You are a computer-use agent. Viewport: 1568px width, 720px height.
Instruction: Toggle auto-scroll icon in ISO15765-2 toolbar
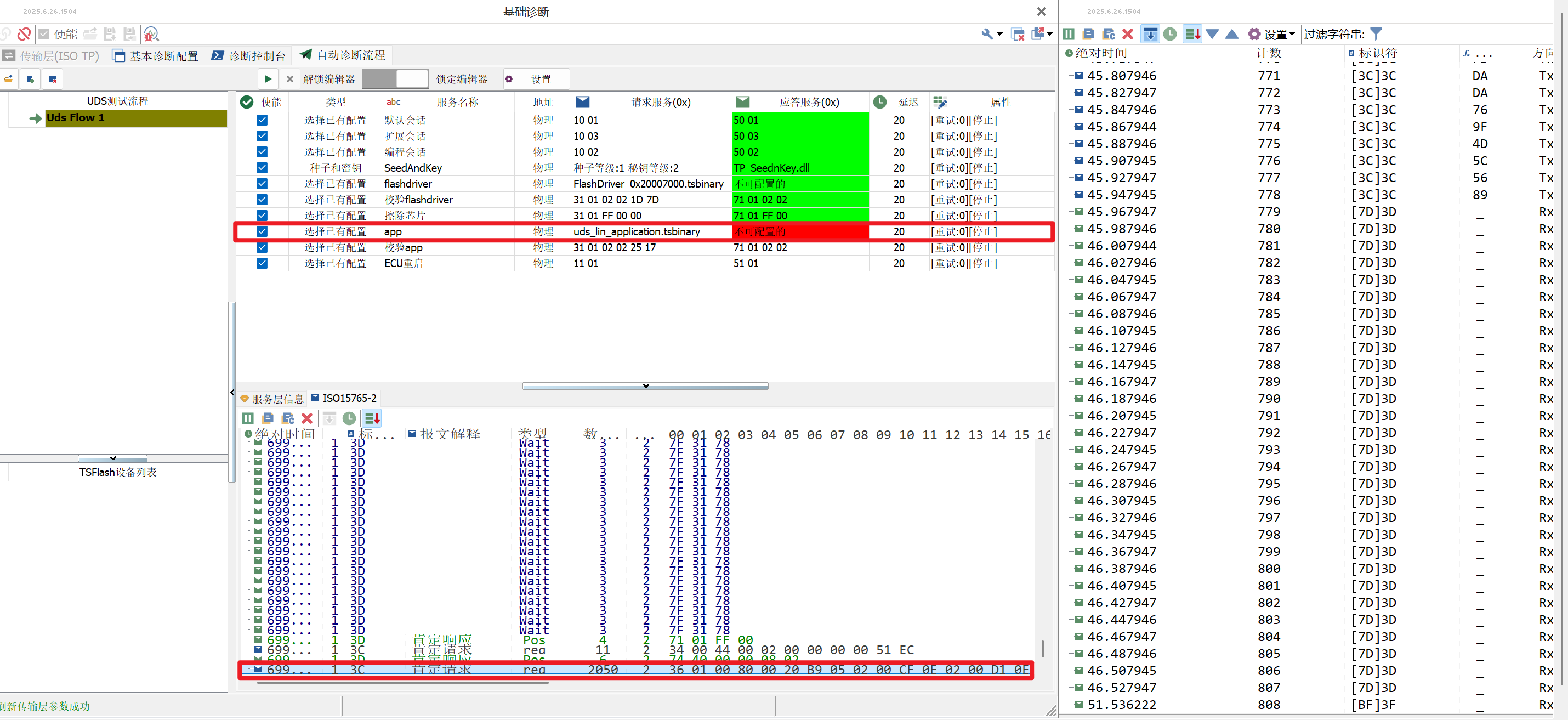[372, 418]
